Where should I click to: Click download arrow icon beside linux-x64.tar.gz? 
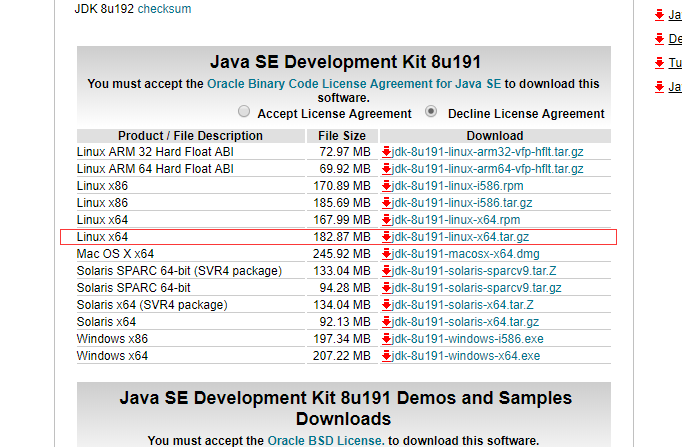coord(386,237)
